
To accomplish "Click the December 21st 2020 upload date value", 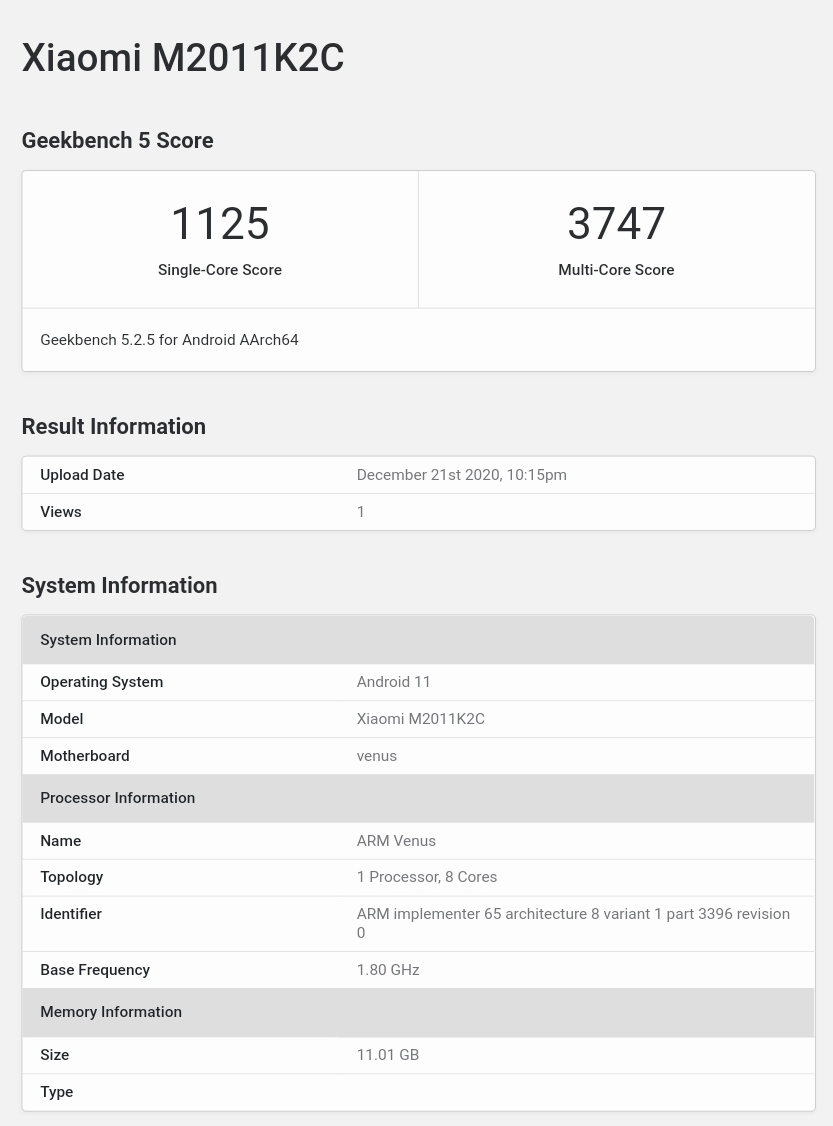I will (461, 475).
